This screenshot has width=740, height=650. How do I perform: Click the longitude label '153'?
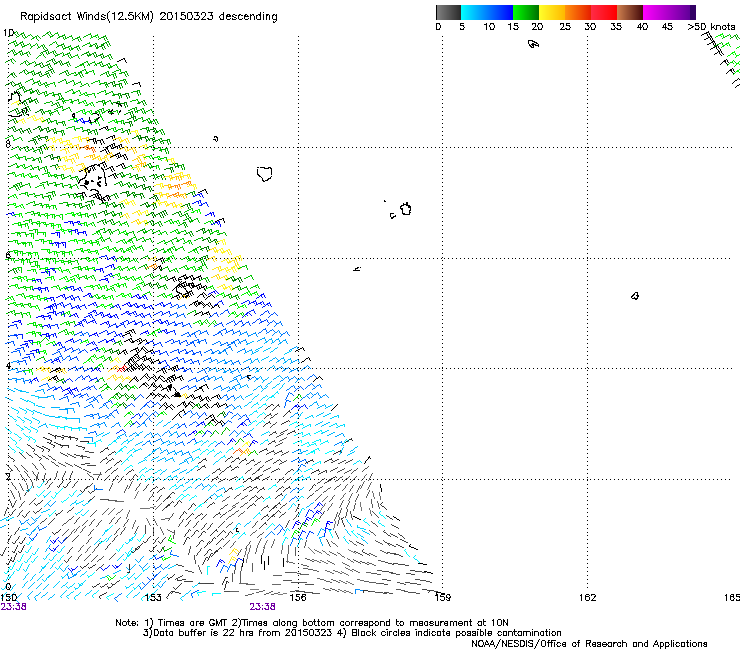(x=153, y=598)
